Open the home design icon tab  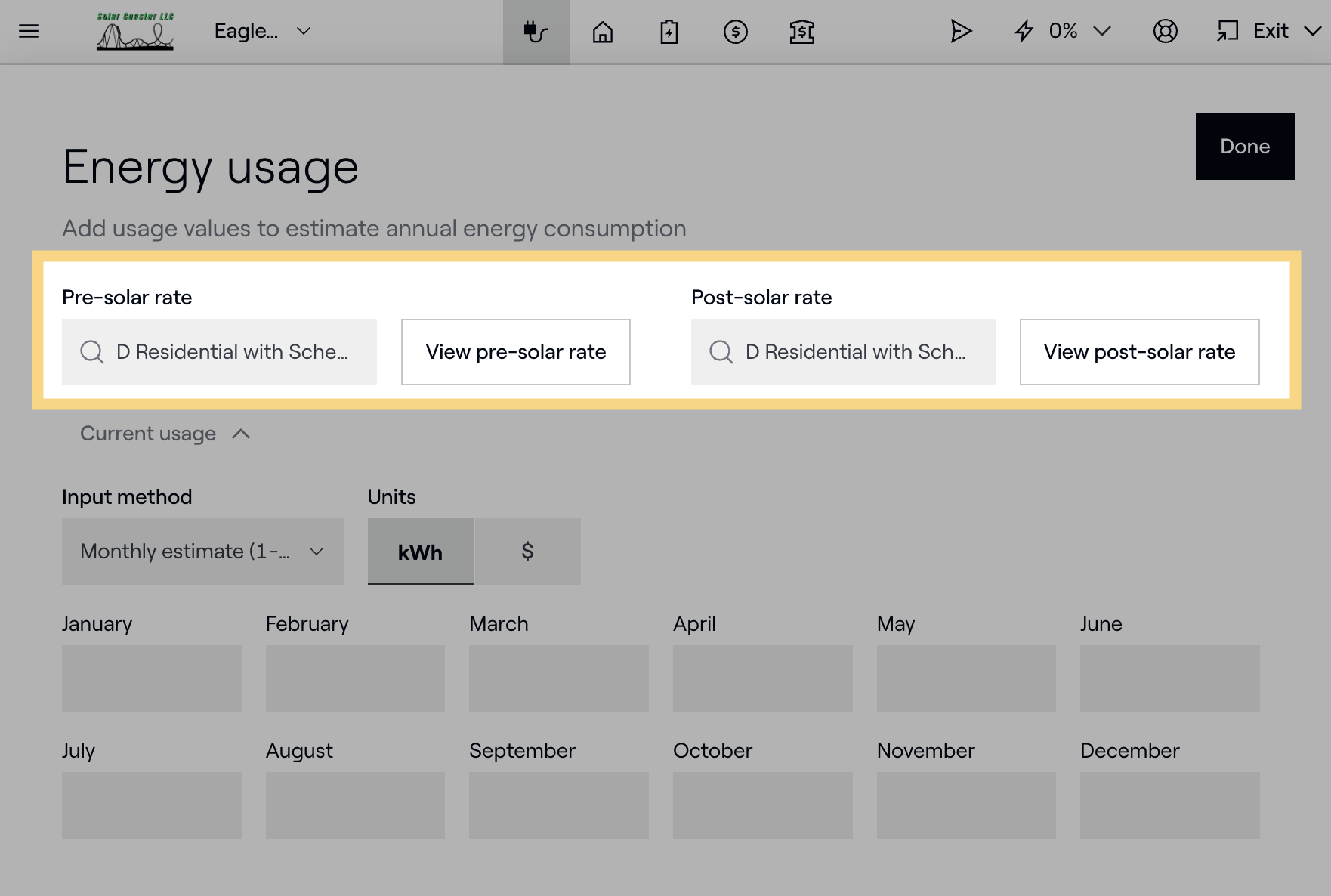tap(602, 32)
